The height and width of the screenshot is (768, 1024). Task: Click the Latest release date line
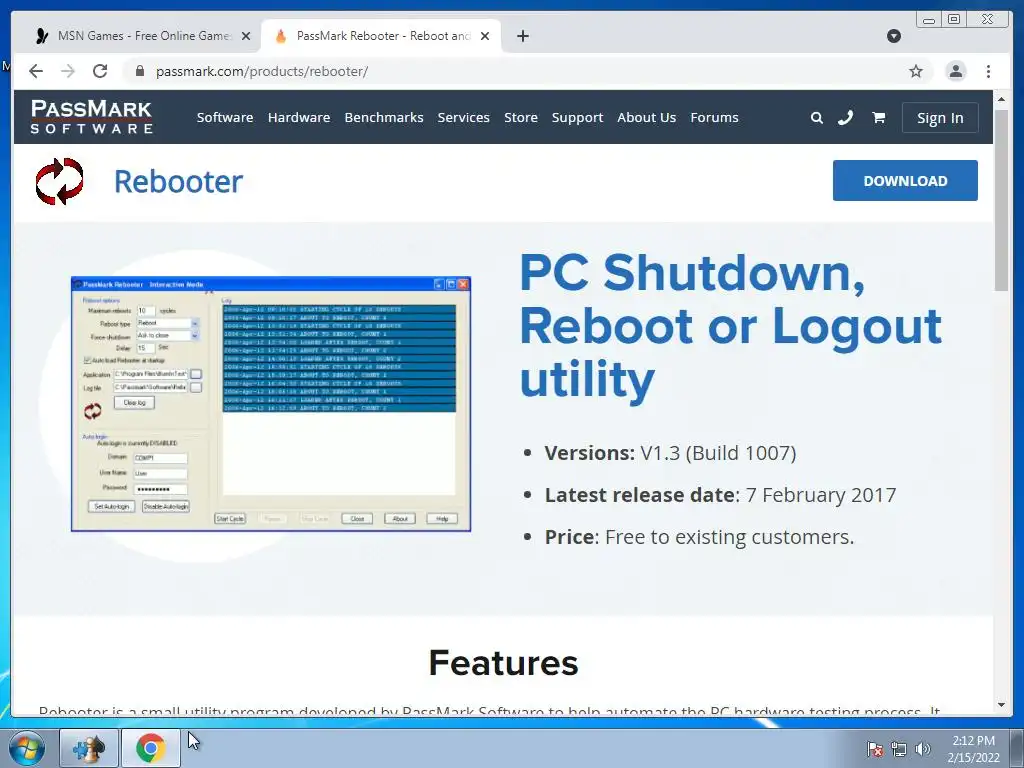[720, 495]
